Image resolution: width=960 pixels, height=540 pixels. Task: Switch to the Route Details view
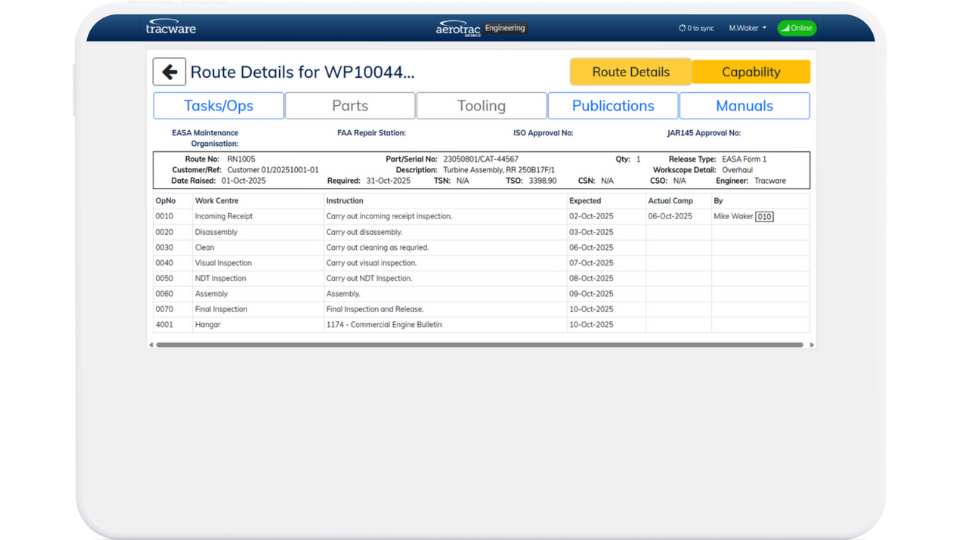pyautogui.click(x=630, y=72)
